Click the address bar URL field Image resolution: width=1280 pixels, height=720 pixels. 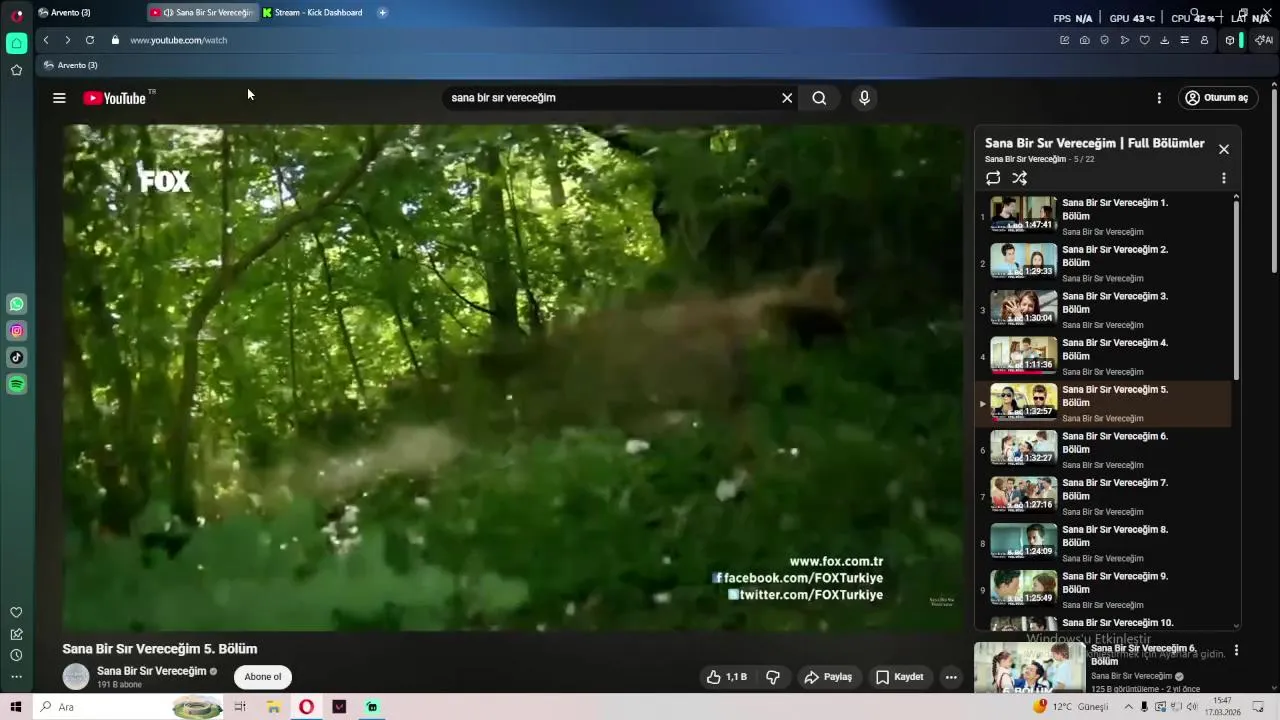coord(580,40)
